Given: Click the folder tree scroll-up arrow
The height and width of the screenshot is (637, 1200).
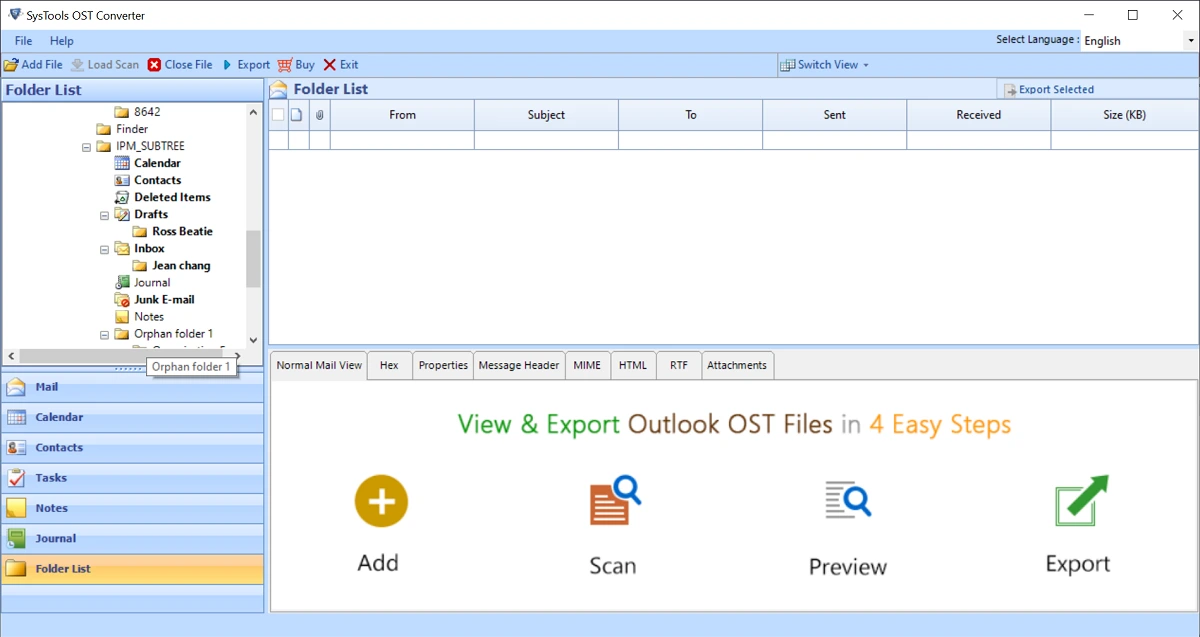Looking at the screenshot, I should coord(253,111).
